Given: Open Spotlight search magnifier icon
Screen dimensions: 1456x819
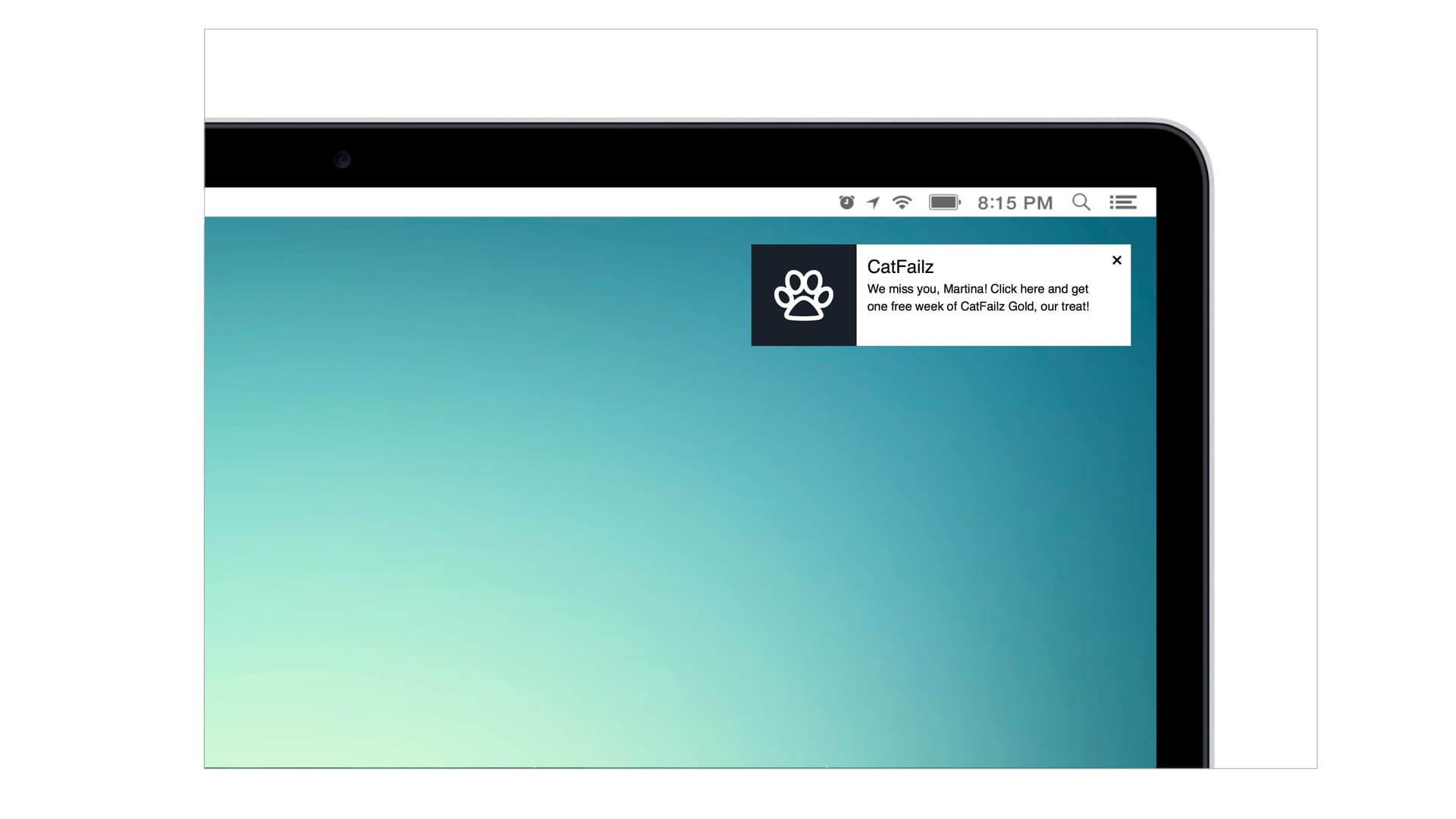Looking at the screenshot, I should 1081,202.
